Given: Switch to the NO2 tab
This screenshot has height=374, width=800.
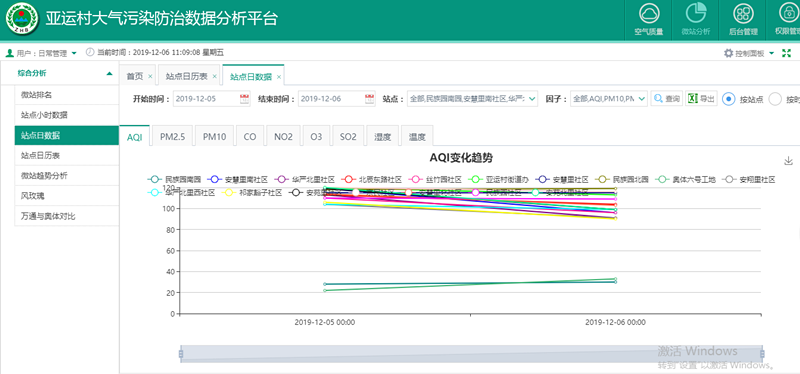Looking at the screenshot, I should click(283, 137).
